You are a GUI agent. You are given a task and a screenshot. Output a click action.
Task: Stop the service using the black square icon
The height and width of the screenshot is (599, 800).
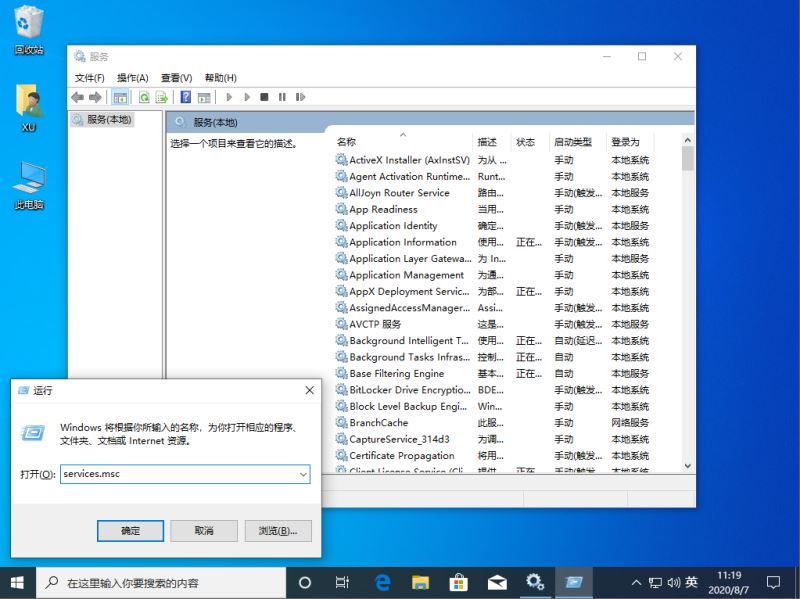[263, 97]
